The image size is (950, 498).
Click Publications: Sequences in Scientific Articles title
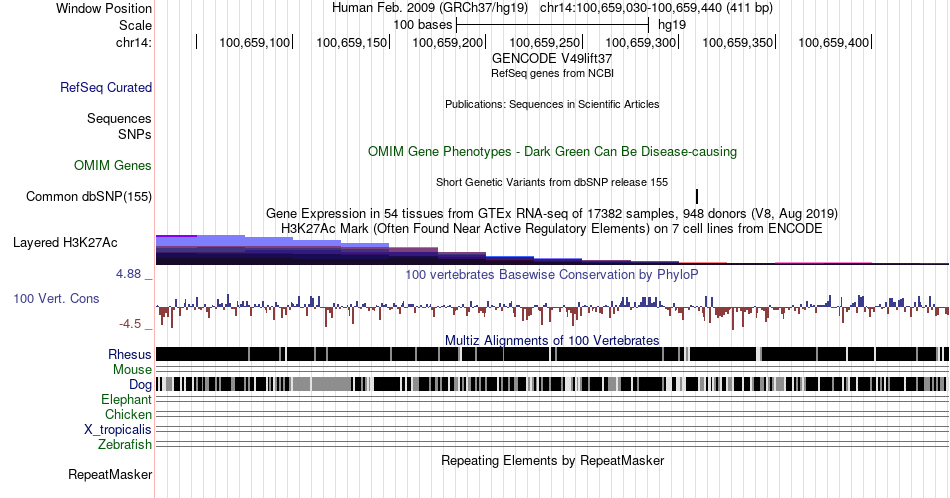point(552,104)
